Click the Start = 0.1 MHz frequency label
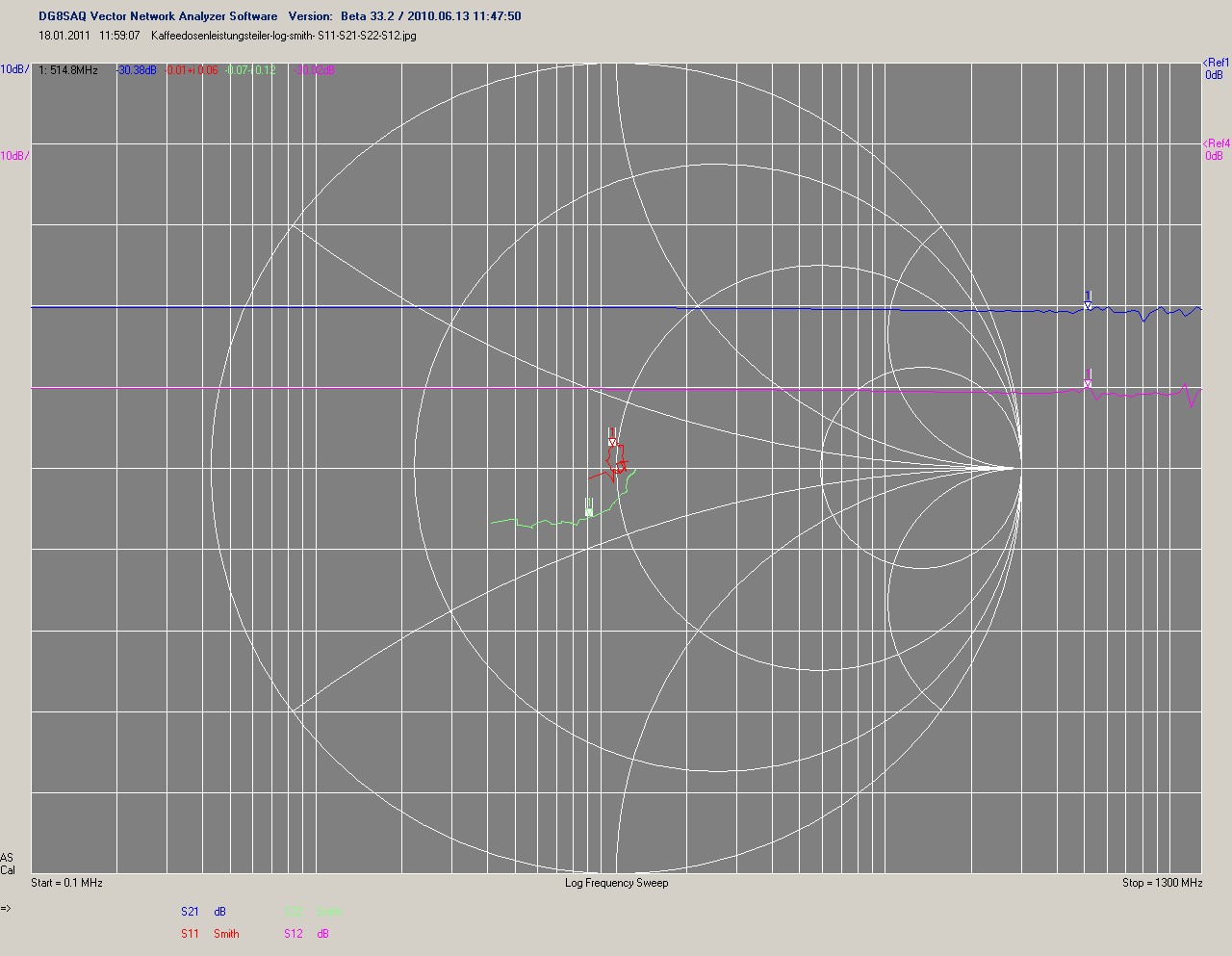 click(66, 883)
